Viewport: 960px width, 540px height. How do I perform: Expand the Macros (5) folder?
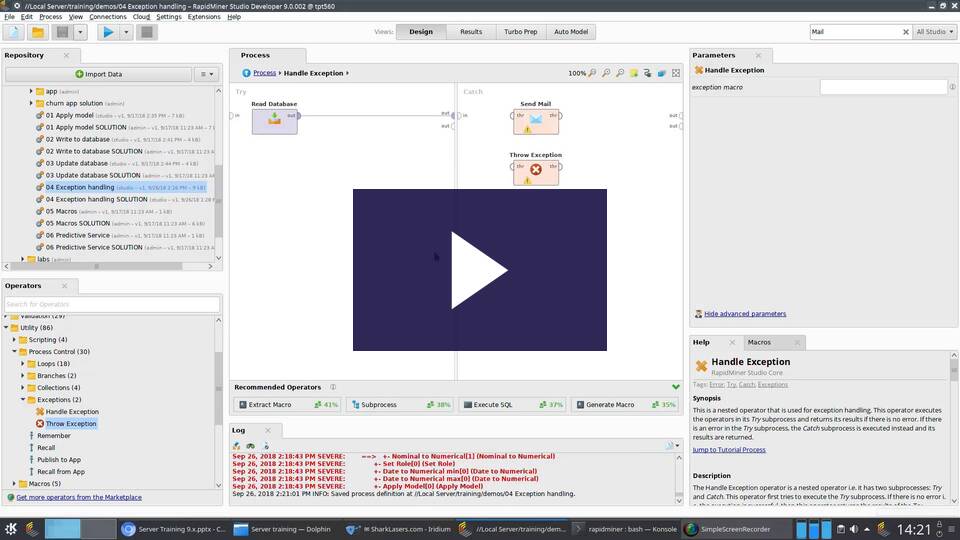click(15, 484)
